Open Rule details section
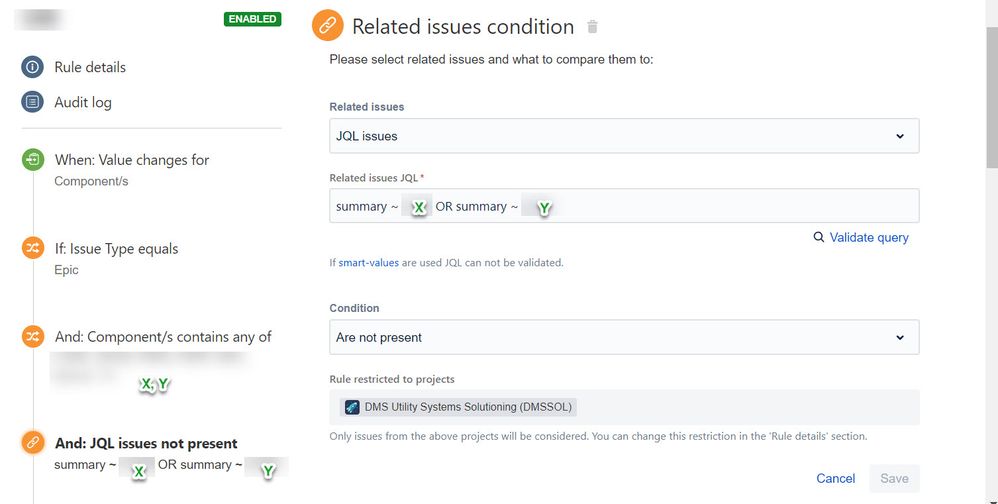Image resolution: width=998 pixels, height=504 pixels. point(90,67)
